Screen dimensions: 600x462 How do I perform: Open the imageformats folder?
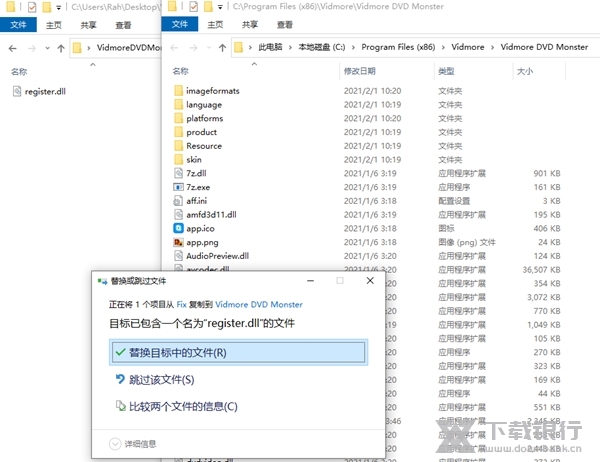point(212,91)
